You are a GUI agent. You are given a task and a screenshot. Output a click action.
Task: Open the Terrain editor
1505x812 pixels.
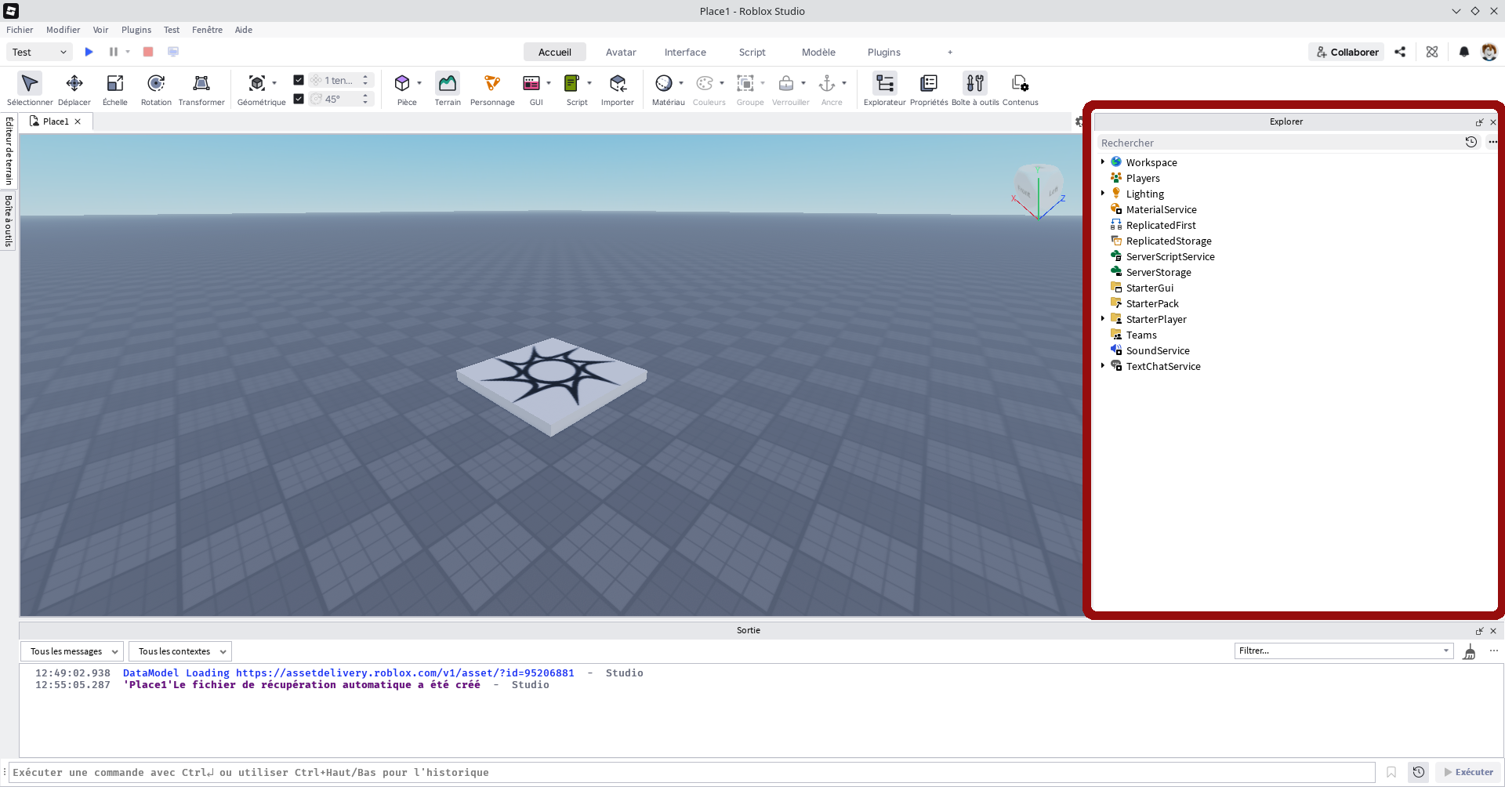(x=448, y=88)
